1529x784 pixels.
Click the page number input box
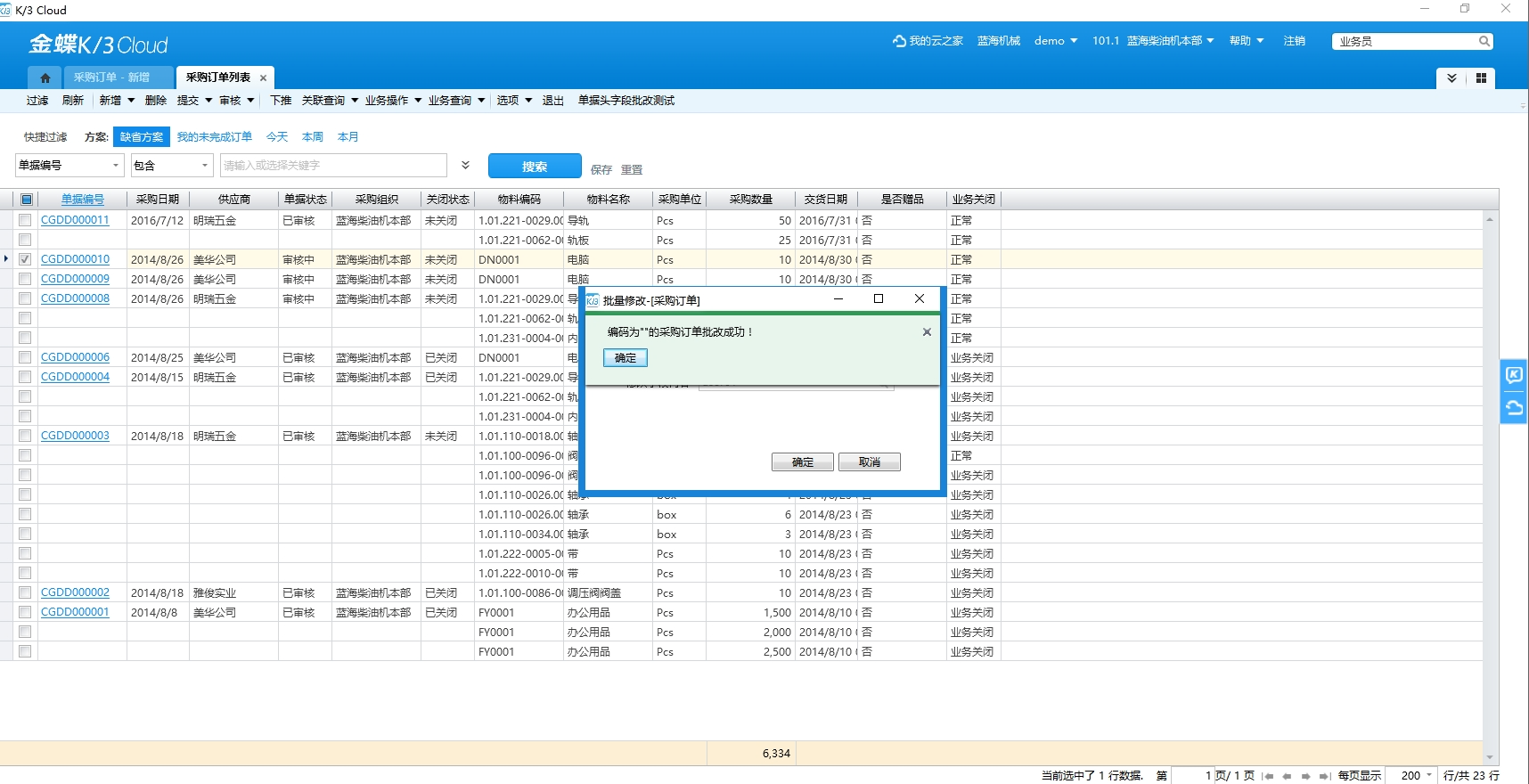pos(1193,775)
